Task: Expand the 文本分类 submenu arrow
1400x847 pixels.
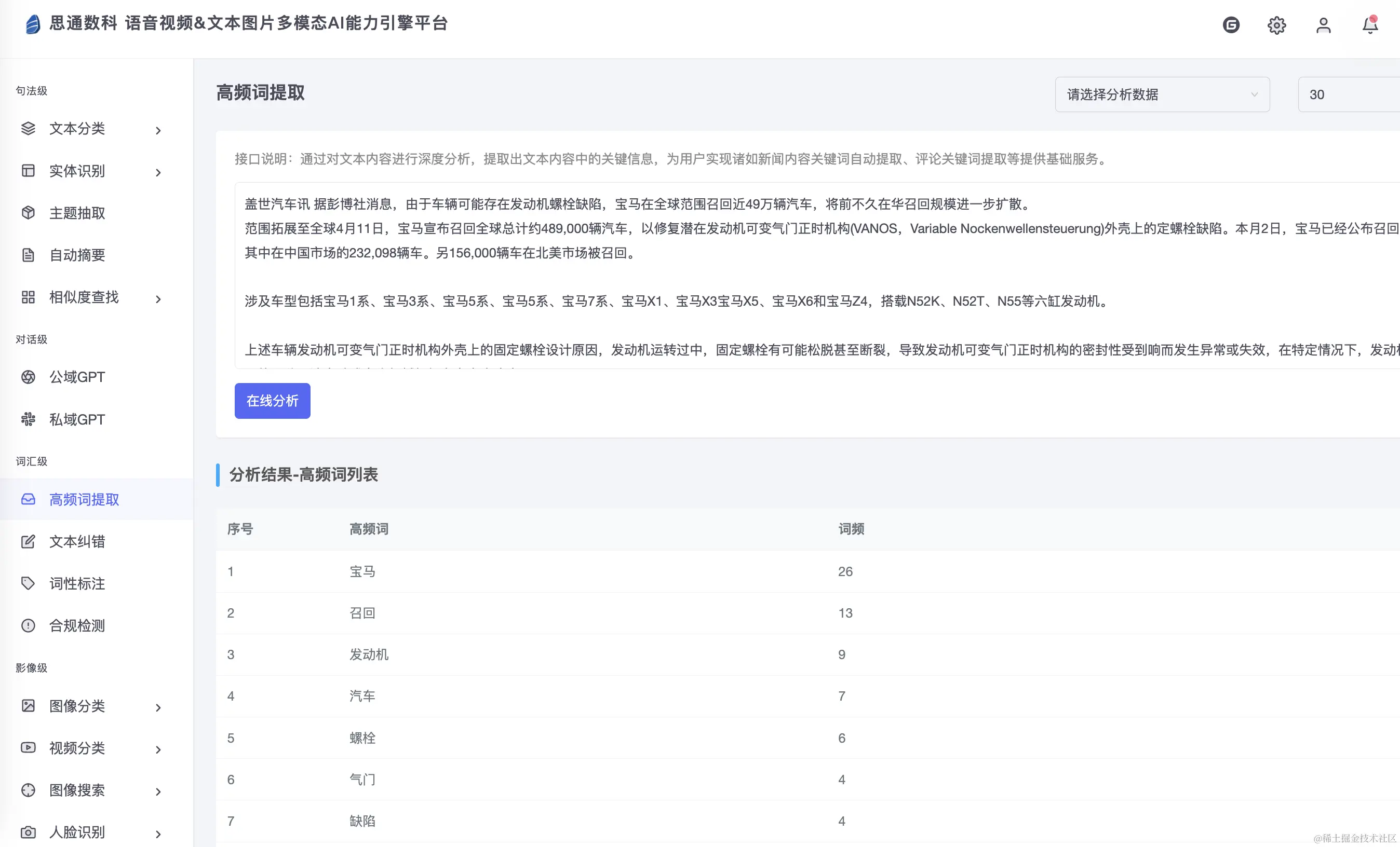Action: [x=158, y=131]
